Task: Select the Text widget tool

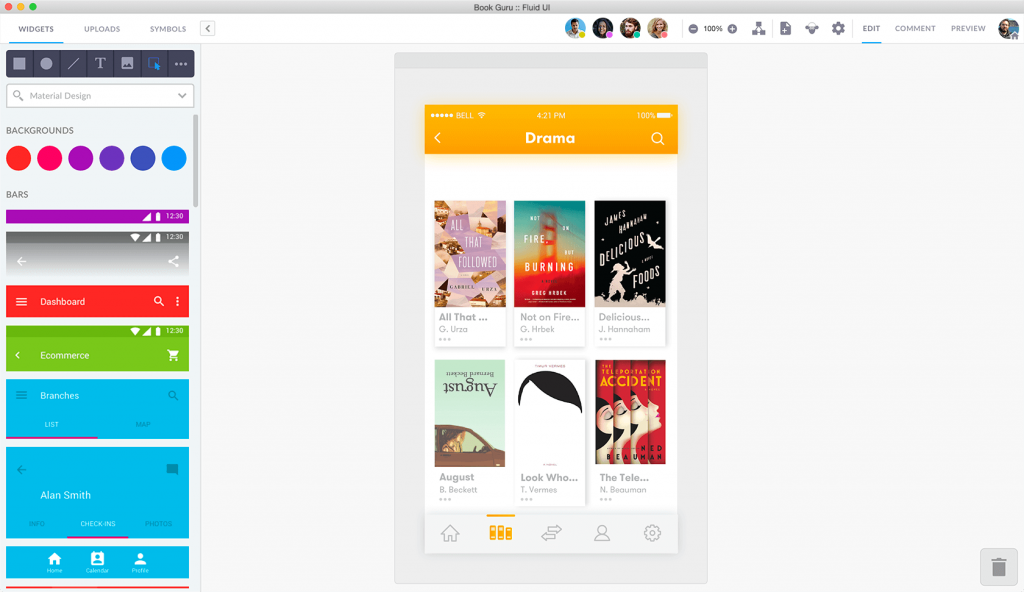Action: (102, 63)
